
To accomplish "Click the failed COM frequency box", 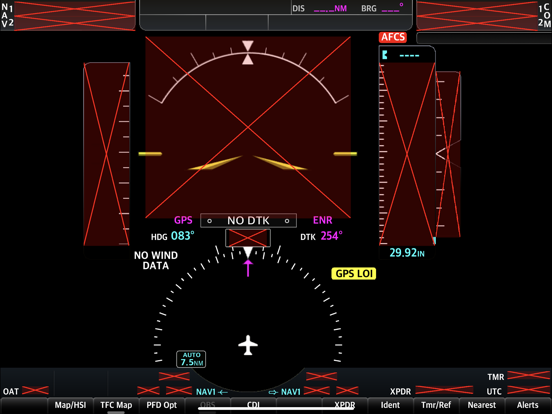I will click(477, 15).
